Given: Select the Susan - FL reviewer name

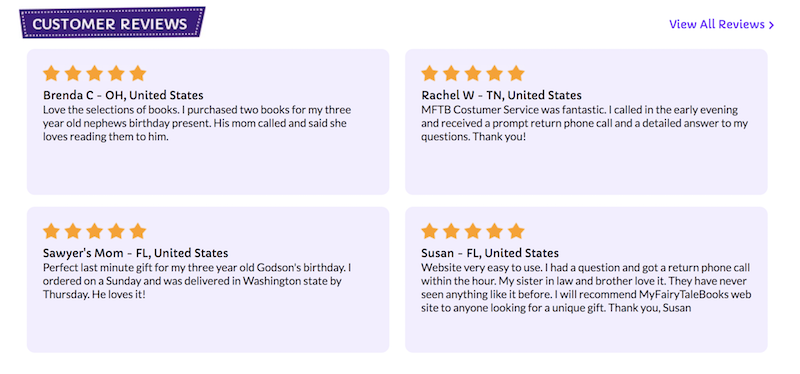Looking at the screenshot, I should tap(490, 253).
